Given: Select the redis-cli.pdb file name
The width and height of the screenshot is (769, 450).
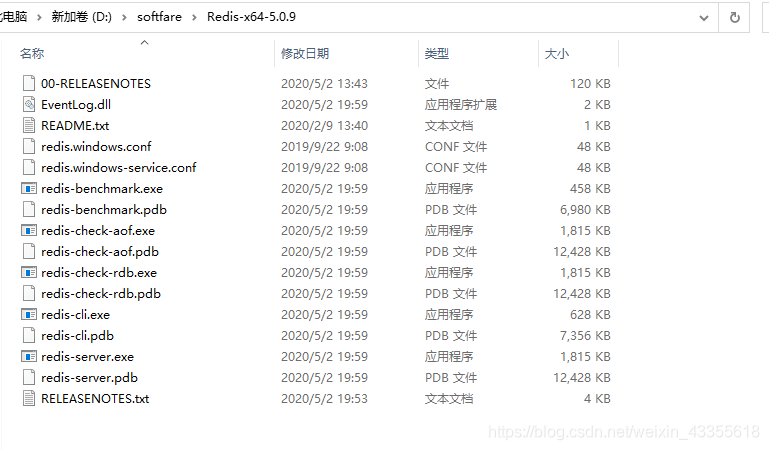Looking at the screenshot, I should pyautogui.click(x=77, y=336).
